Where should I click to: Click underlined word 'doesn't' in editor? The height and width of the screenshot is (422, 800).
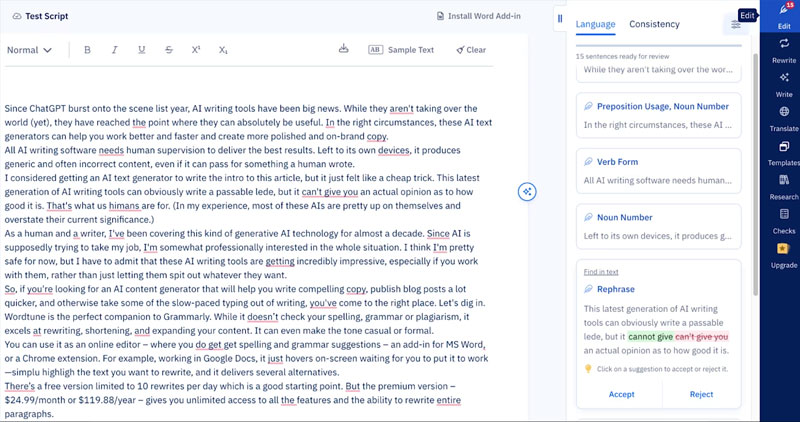point(263,317)
